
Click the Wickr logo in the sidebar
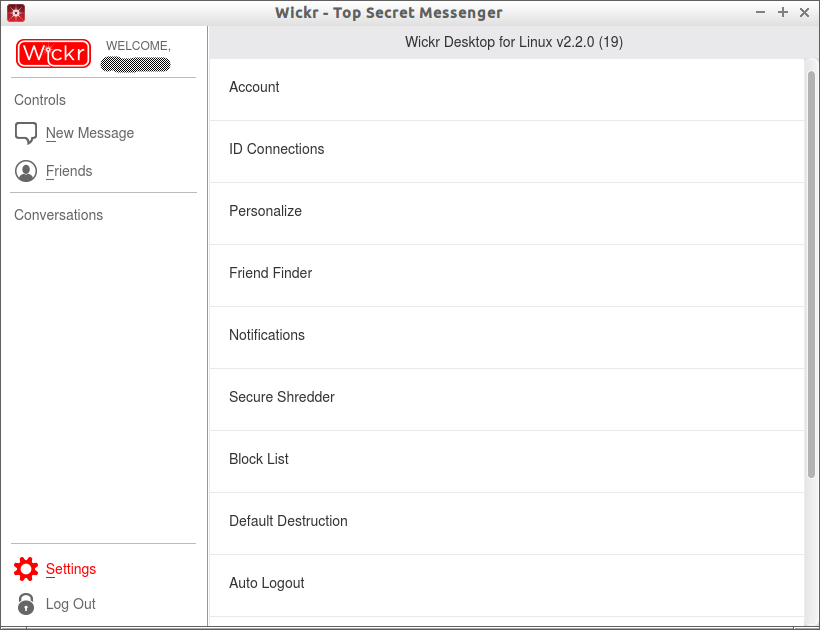pos(53,53)
